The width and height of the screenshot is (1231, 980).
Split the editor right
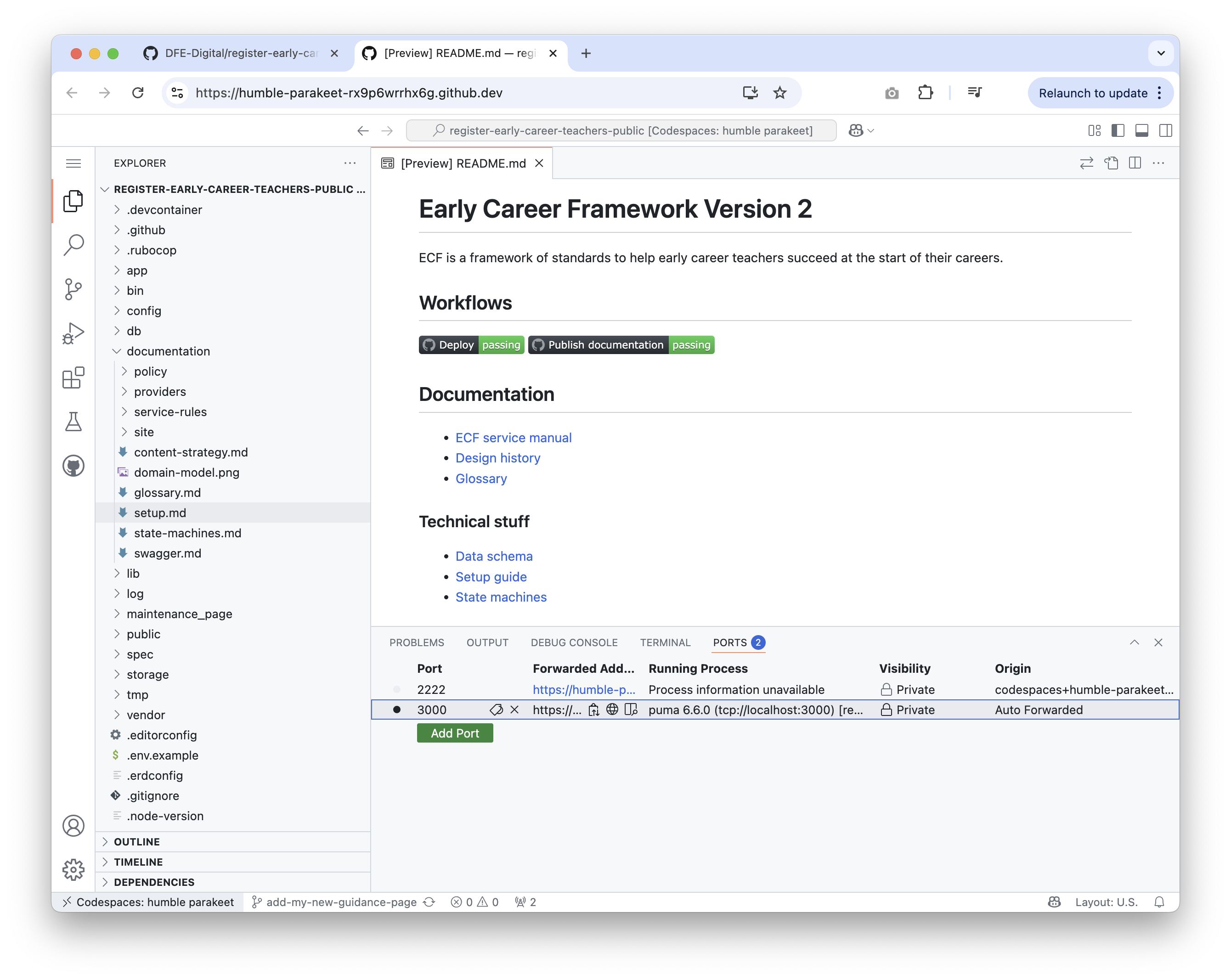click(1135, 163)
